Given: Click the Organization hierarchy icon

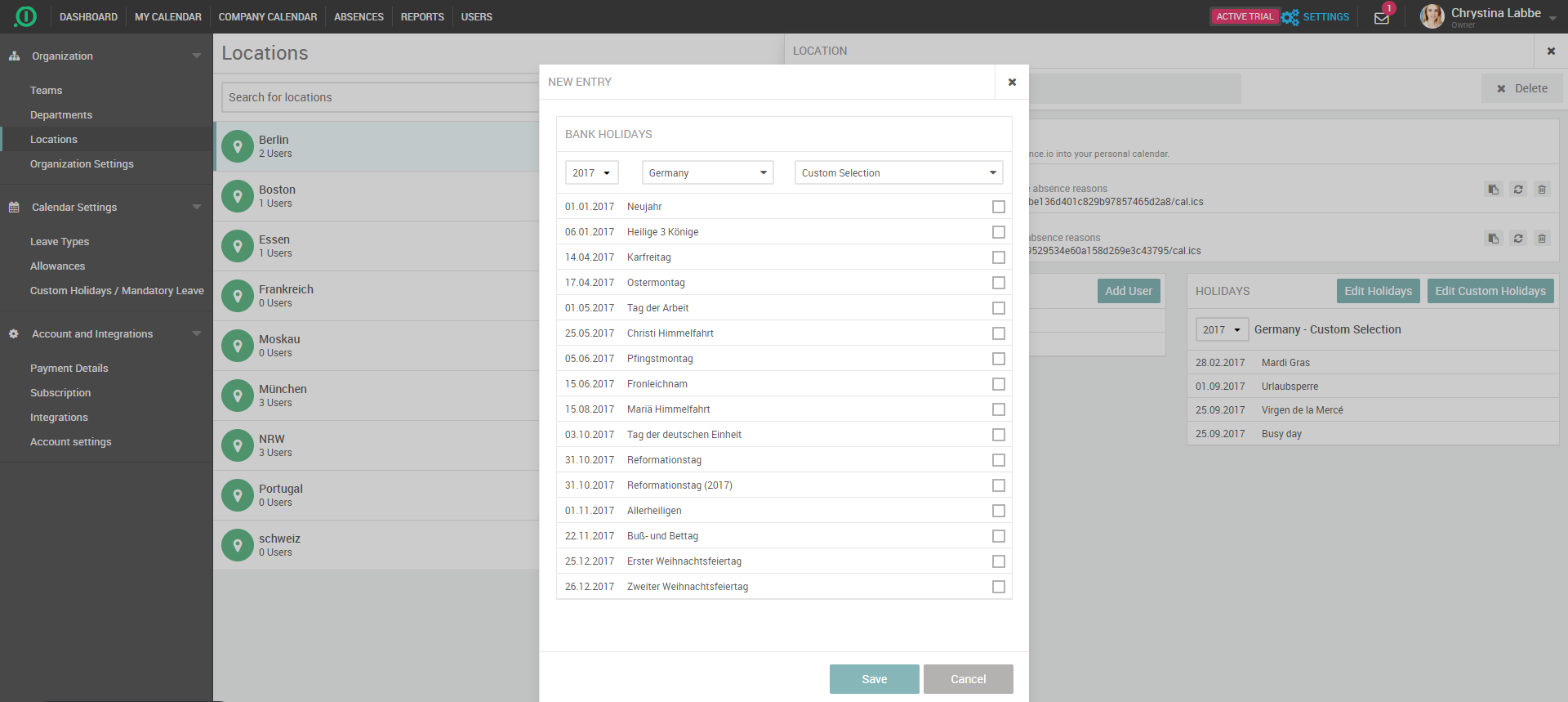Looking at the screenshot, I should point(14,56).
